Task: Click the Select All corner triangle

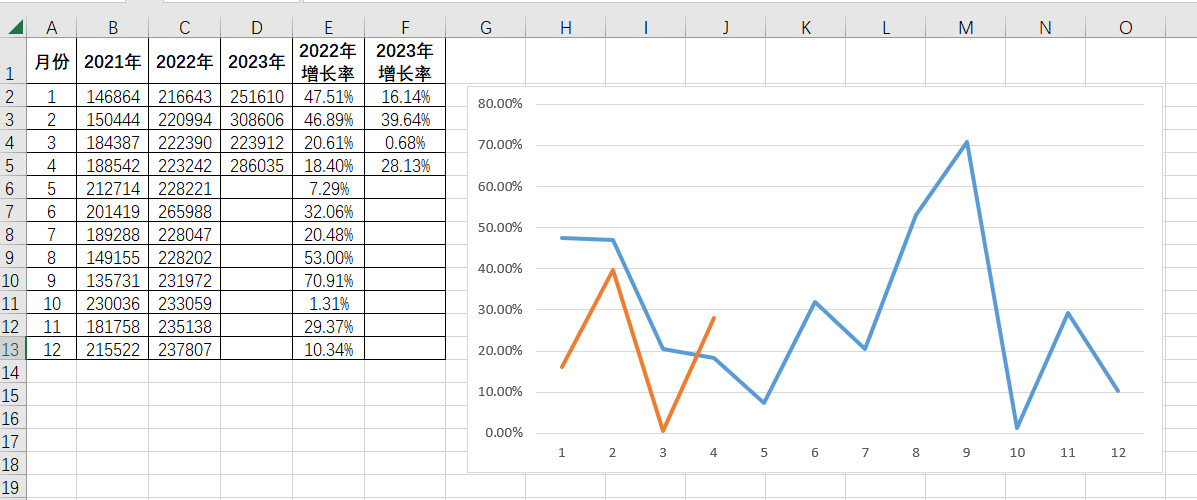Action: point(16,28)
